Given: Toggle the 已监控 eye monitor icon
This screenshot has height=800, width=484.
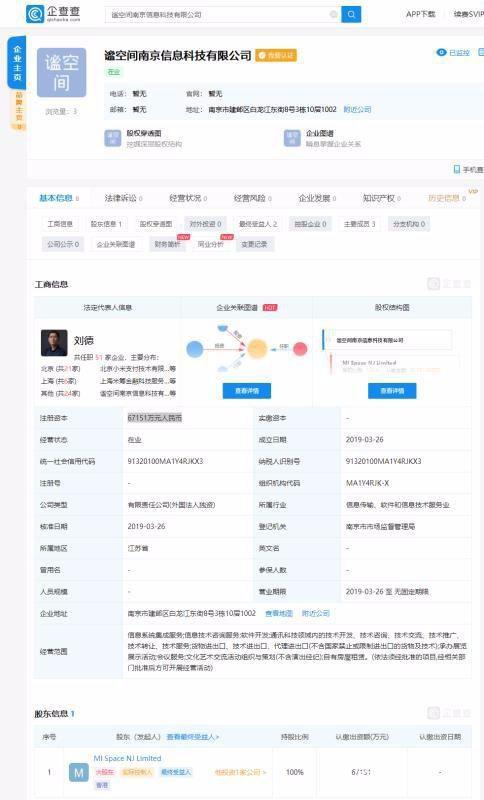Looking at the screenshot, I should coord(453,53).
